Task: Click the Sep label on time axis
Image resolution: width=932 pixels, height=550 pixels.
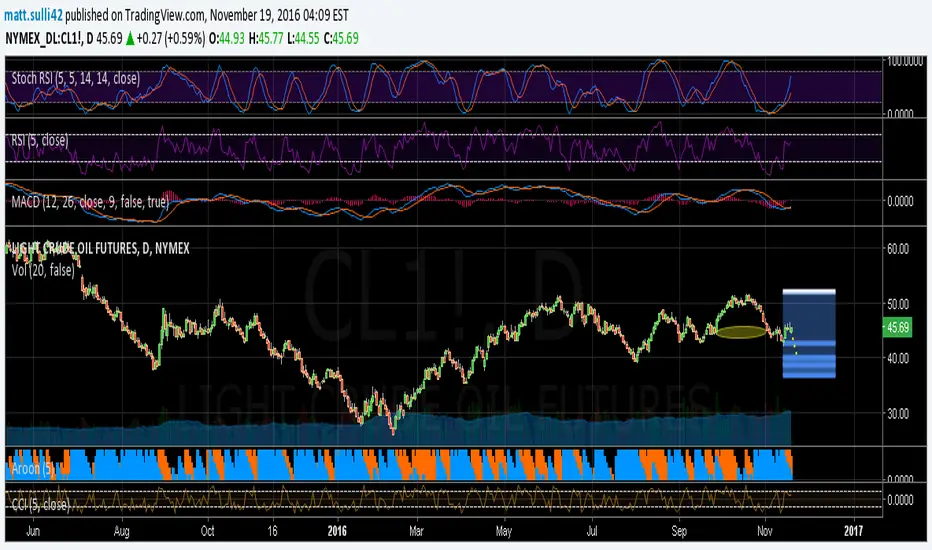Action: [x=679, y=530]
